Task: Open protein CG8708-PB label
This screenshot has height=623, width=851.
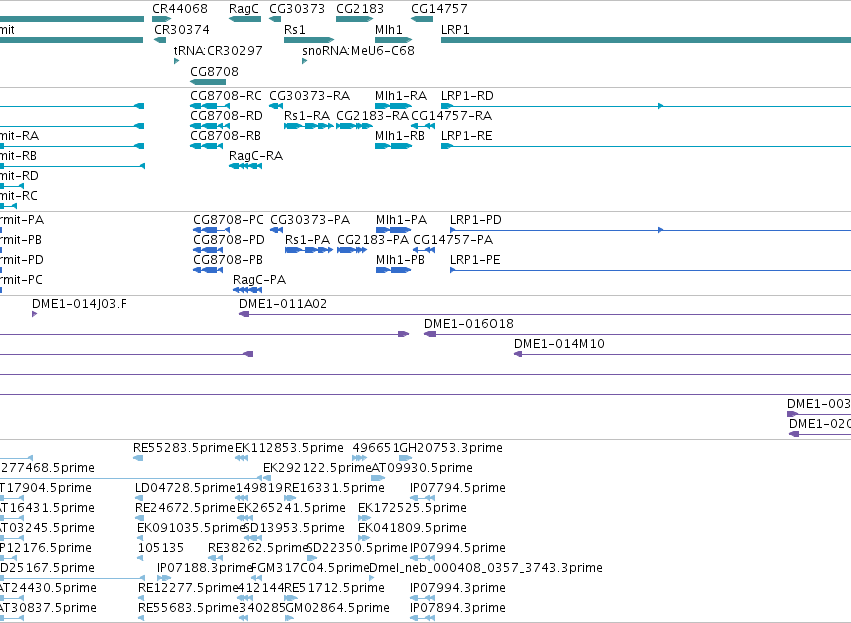Action: (x=228, y=260)
